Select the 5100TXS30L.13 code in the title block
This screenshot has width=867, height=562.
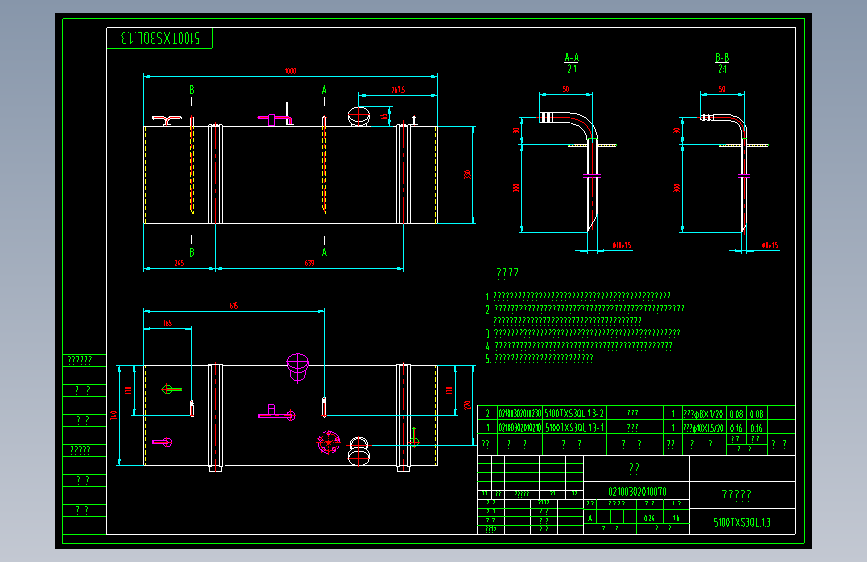(x=742, y=522)
